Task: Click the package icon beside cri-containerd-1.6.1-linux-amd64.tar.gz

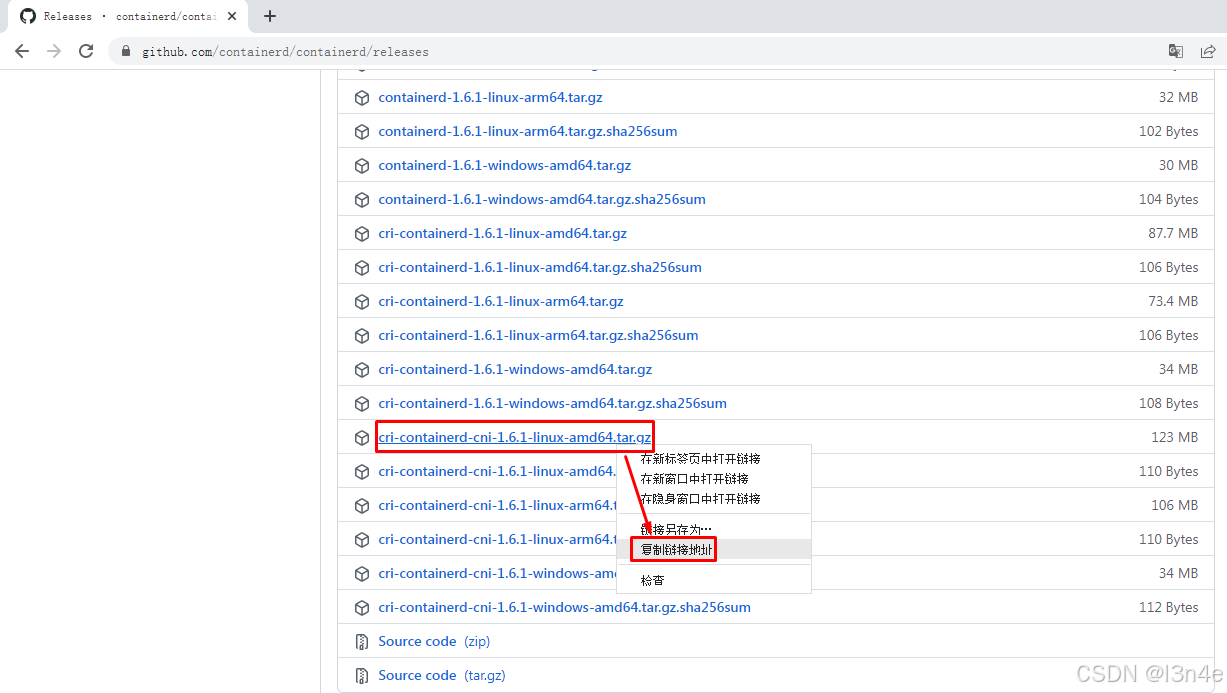Action: point(362,234)
